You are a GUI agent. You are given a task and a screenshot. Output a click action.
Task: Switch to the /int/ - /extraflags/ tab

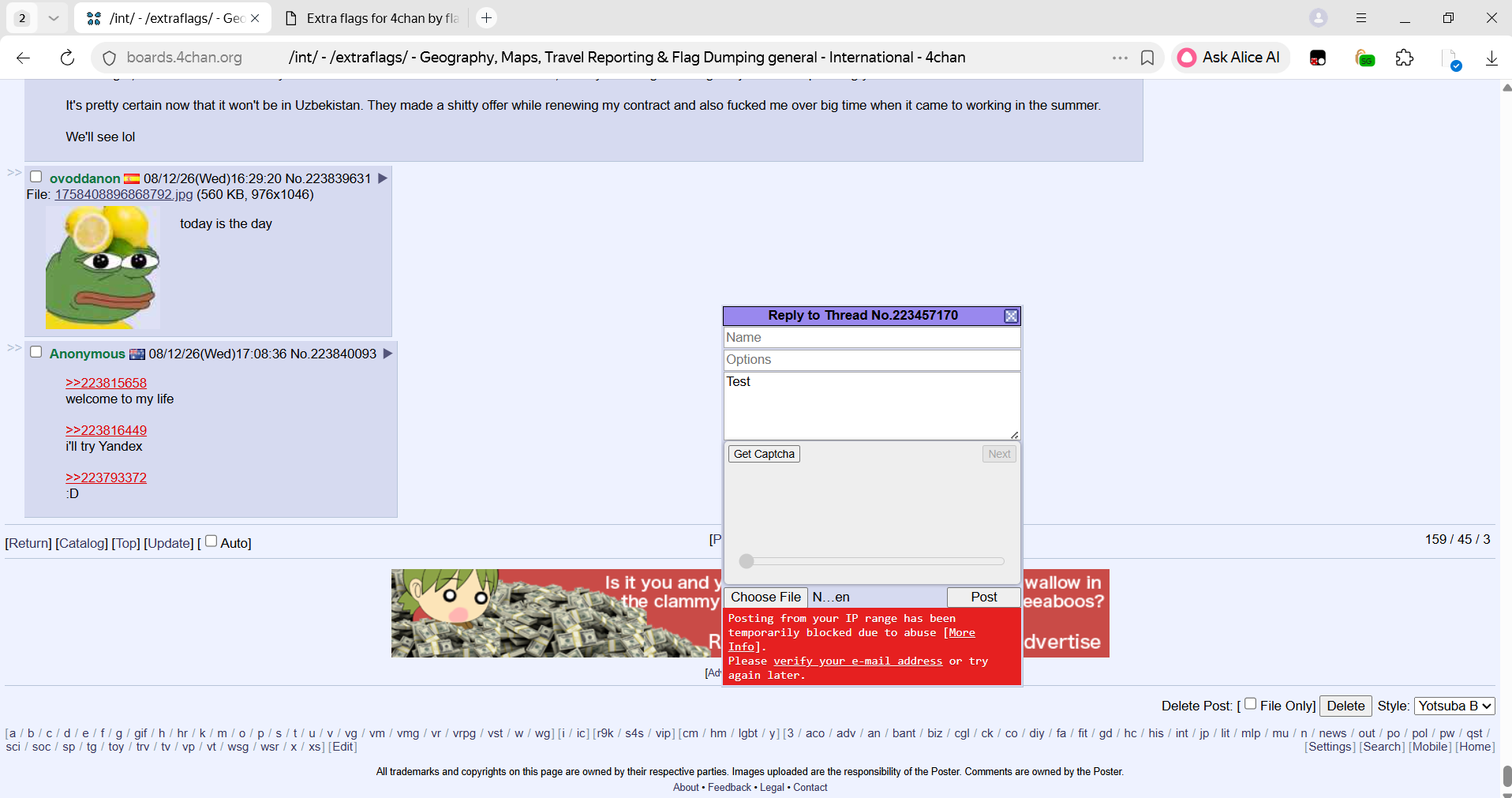coord(173,18)
